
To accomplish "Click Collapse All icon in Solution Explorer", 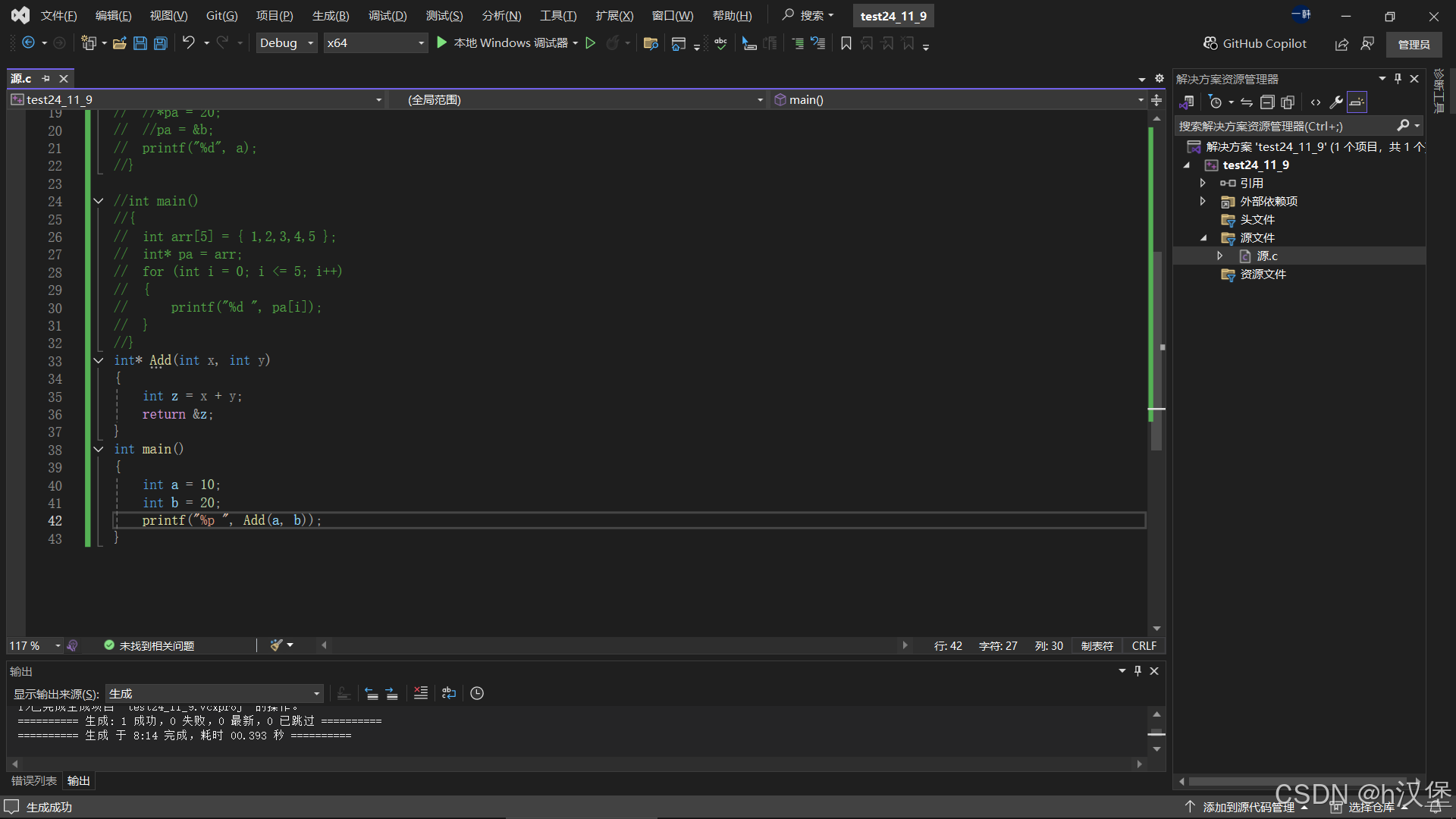I will point(1267,102).
